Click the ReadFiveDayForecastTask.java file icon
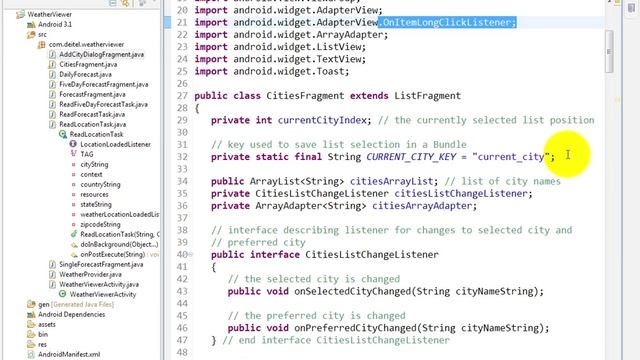The width and height of the screenshot is (640, 360). pos(52,104)
